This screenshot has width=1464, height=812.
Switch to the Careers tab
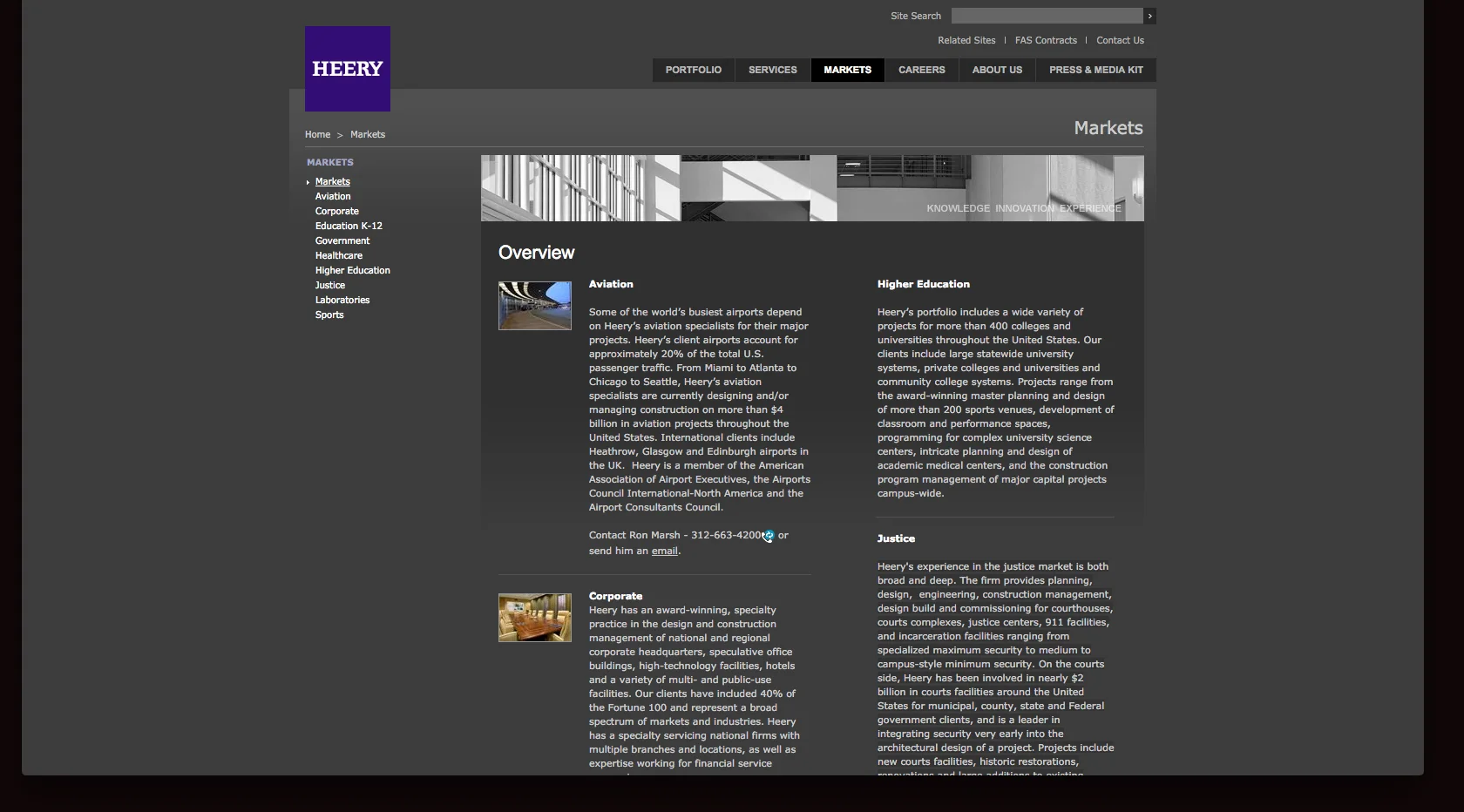[x=921, y=70]
